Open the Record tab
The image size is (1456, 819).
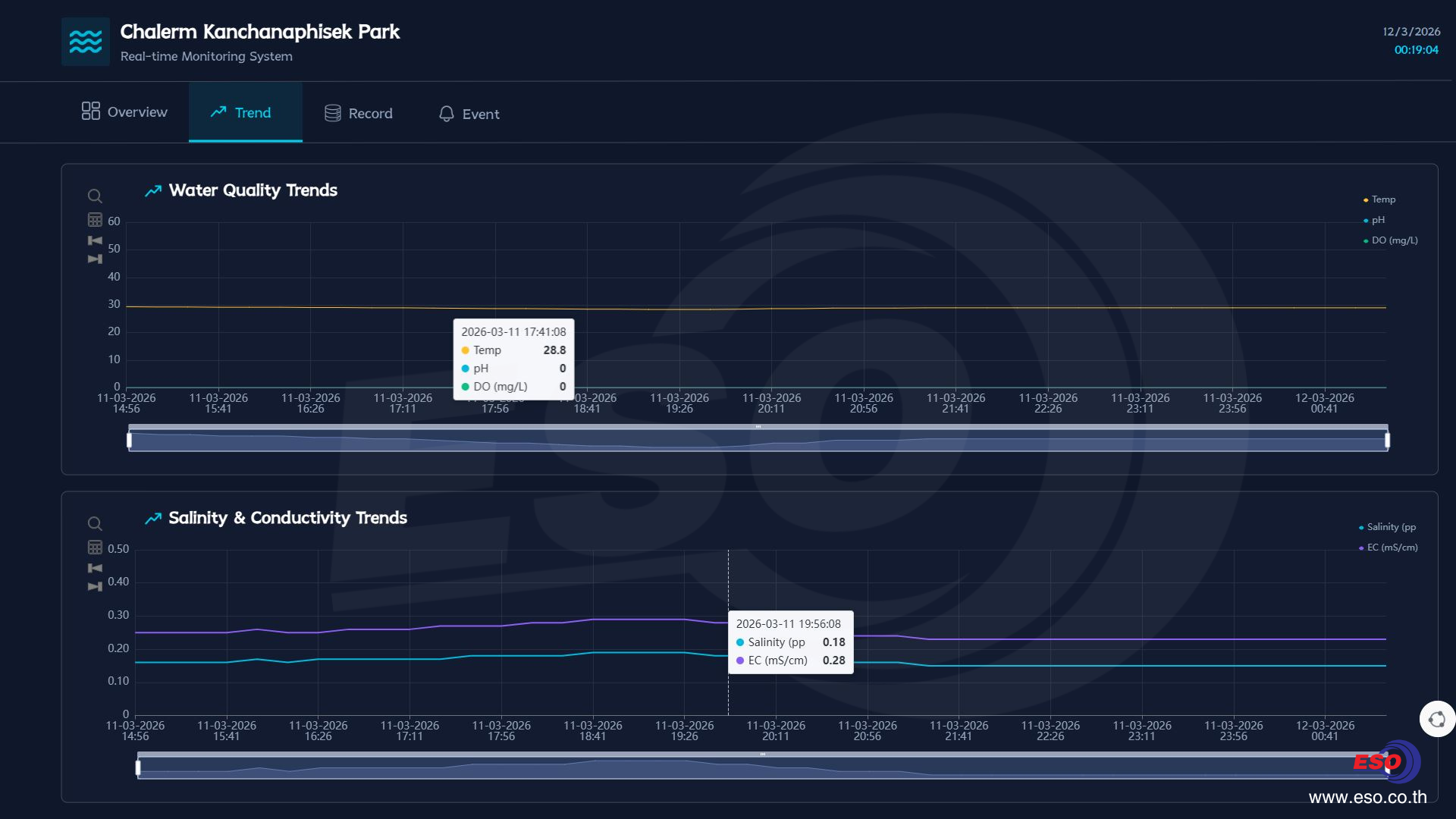(x=359, y=114)
